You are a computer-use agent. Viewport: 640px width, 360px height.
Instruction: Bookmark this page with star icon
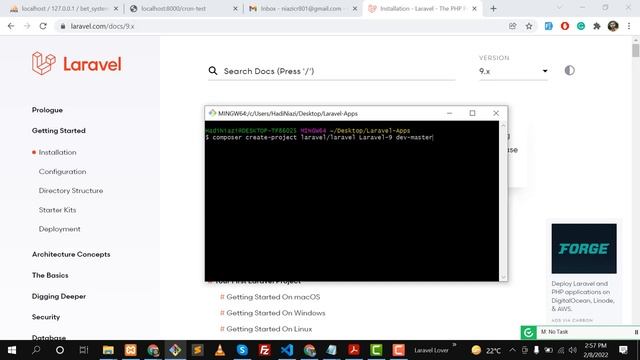pyautogui.click(x=529, y=26)
